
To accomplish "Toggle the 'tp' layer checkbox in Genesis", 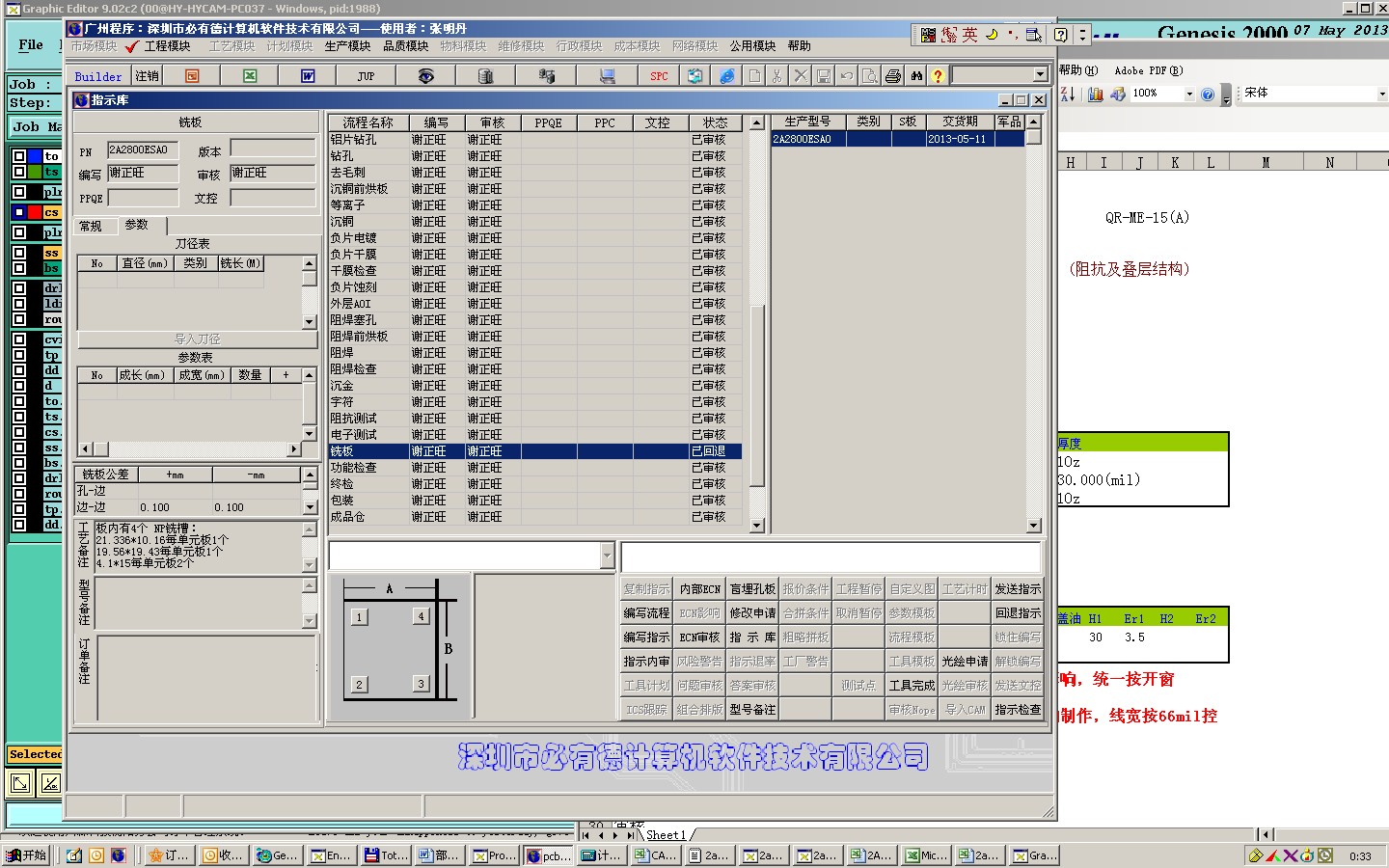I will 19,355.
